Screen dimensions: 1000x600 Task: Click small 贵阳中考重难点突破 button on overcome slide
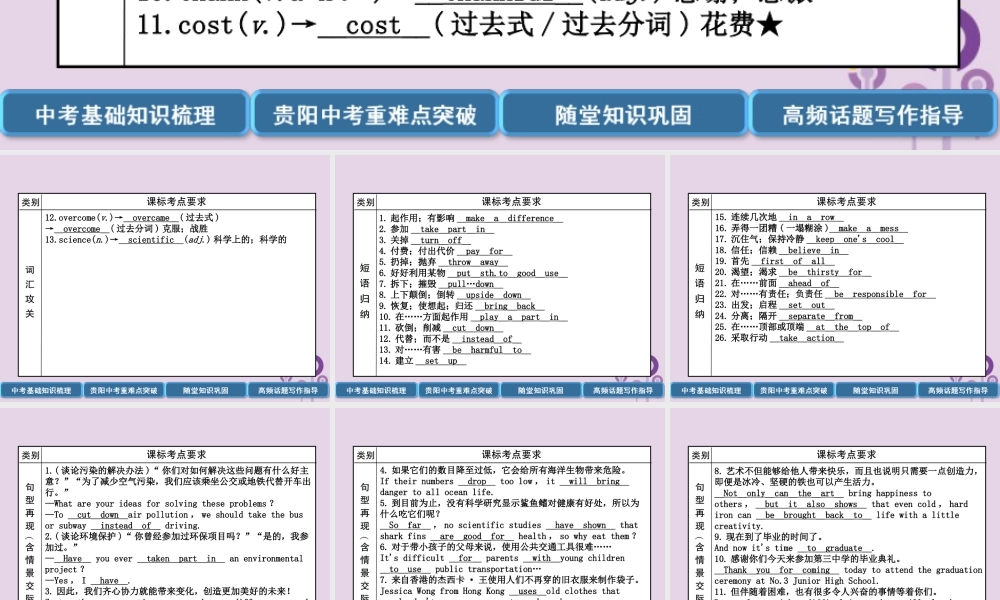click(124, 390)
